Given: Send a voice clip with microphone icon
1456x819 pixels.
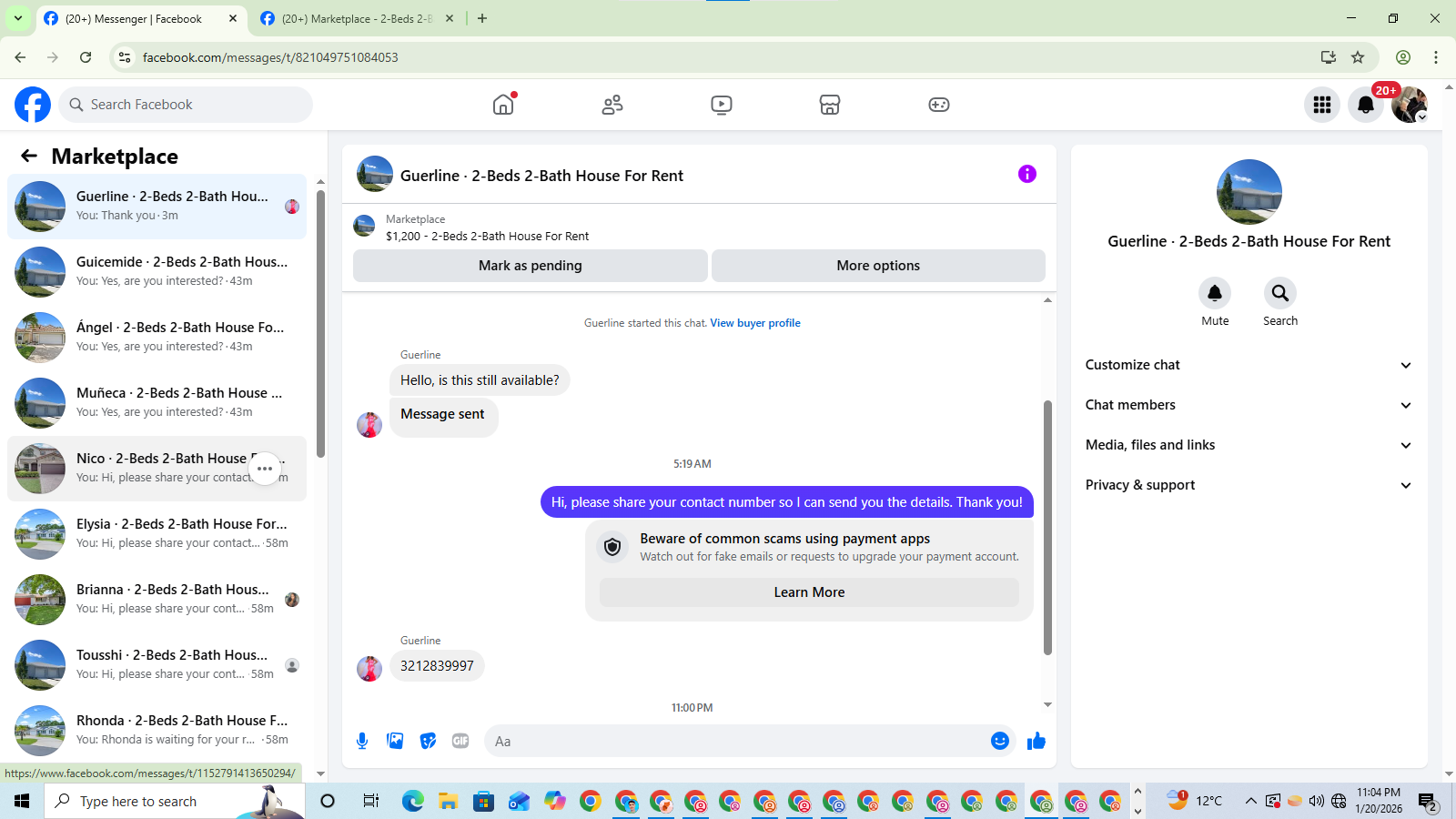Looking at the screenshot, I should point(362,741).
